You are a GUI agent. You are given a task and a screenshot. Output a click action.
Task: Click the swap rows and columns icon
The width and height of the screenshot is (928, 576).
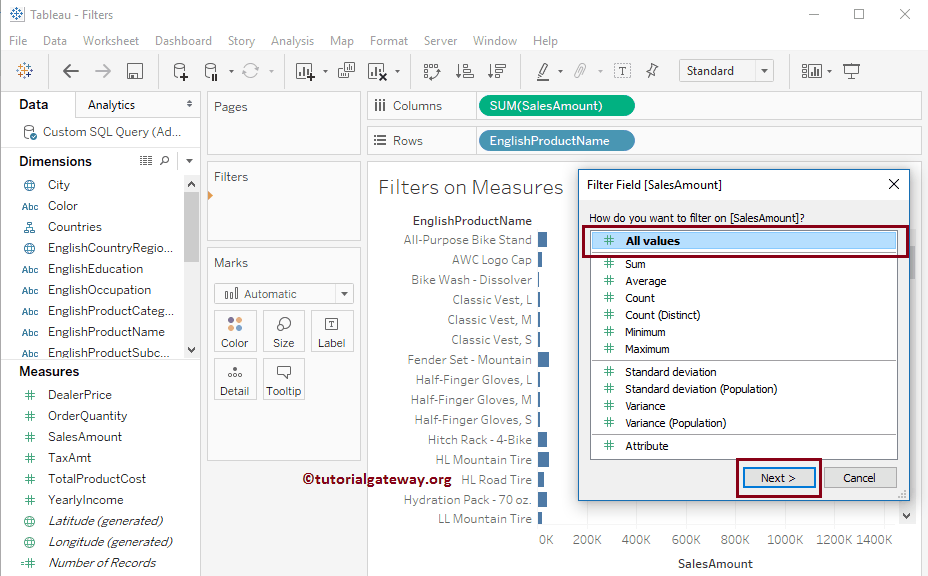click(x=432, y=71)
